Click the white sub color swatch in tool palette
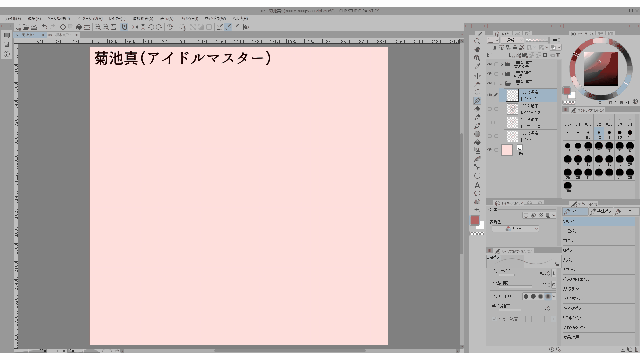Image resolution: width=640 pixels, height=360 pixels. pyautogui.click(x=481, y=226)
